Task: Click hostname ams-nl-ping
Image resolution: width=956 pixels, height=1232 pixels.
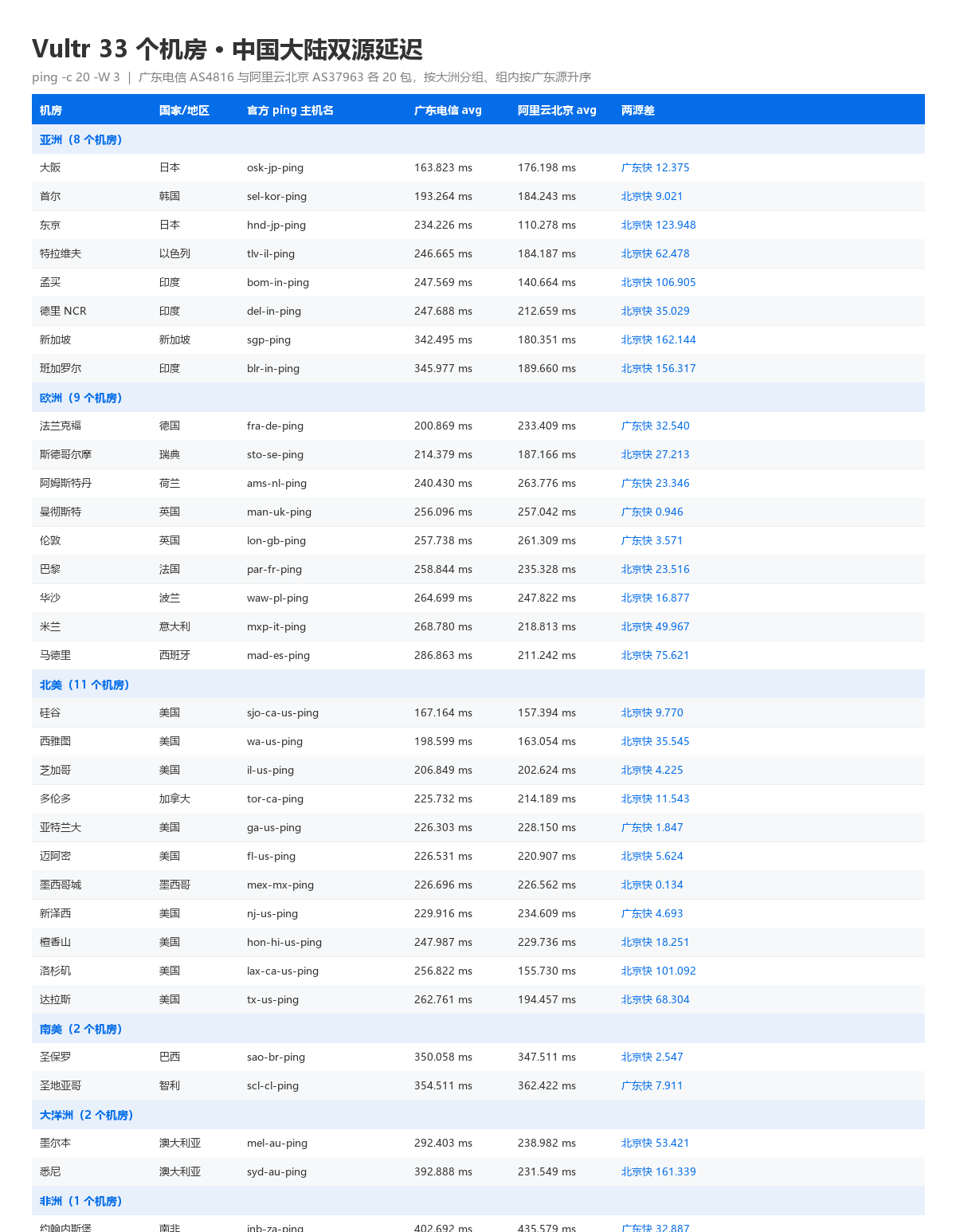Action: [276, 484]
